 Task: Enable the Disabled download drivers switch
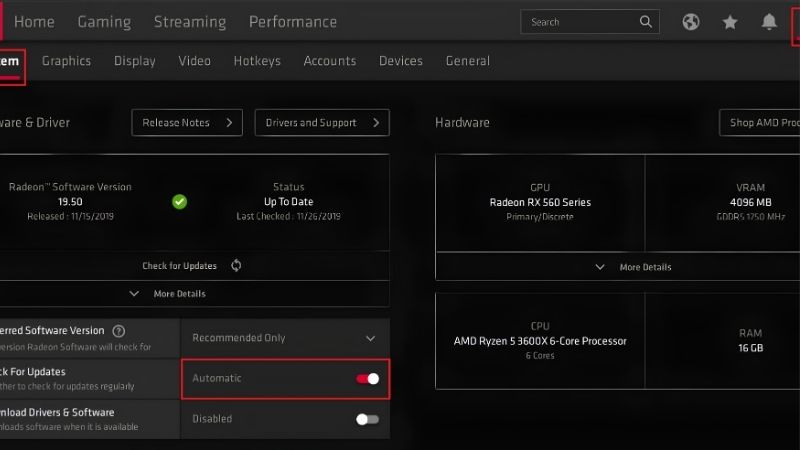click(x=367, y=419)
